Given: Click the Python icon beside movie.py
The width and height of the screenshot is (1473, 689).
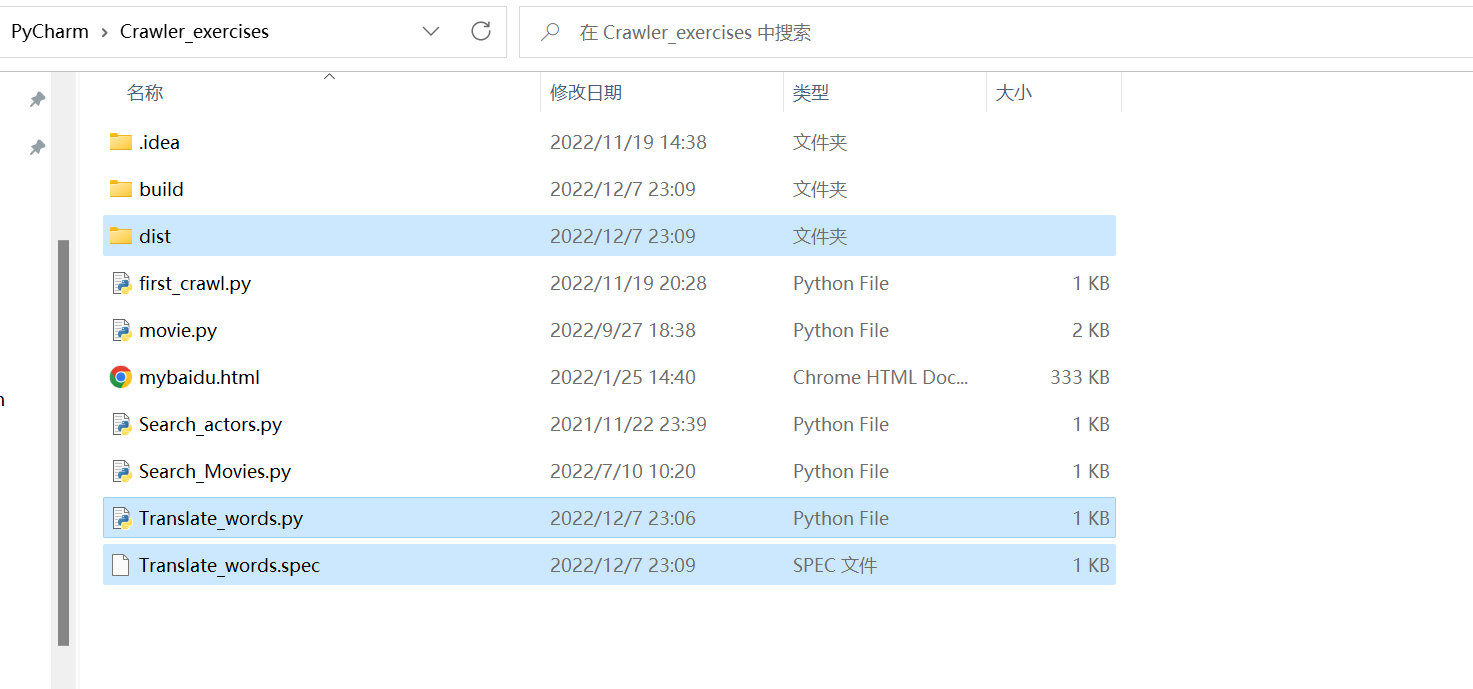Looking at the screenshot, I should pyautogui.click(x=121, y=330).
